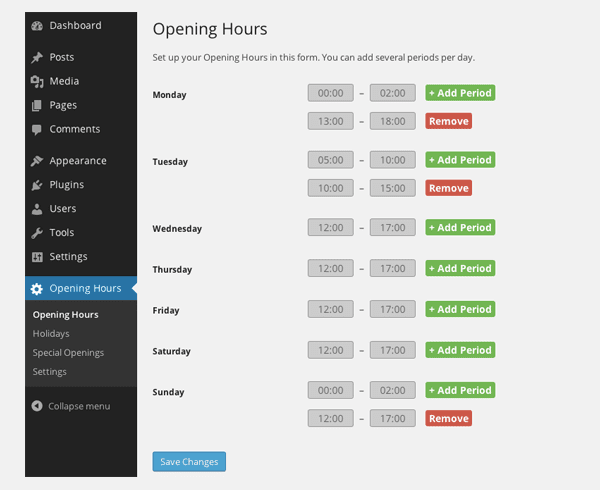Edit Sunday's 12:00 start time field
The width and height of the screenshot is (600, 490).
(331, 419)
